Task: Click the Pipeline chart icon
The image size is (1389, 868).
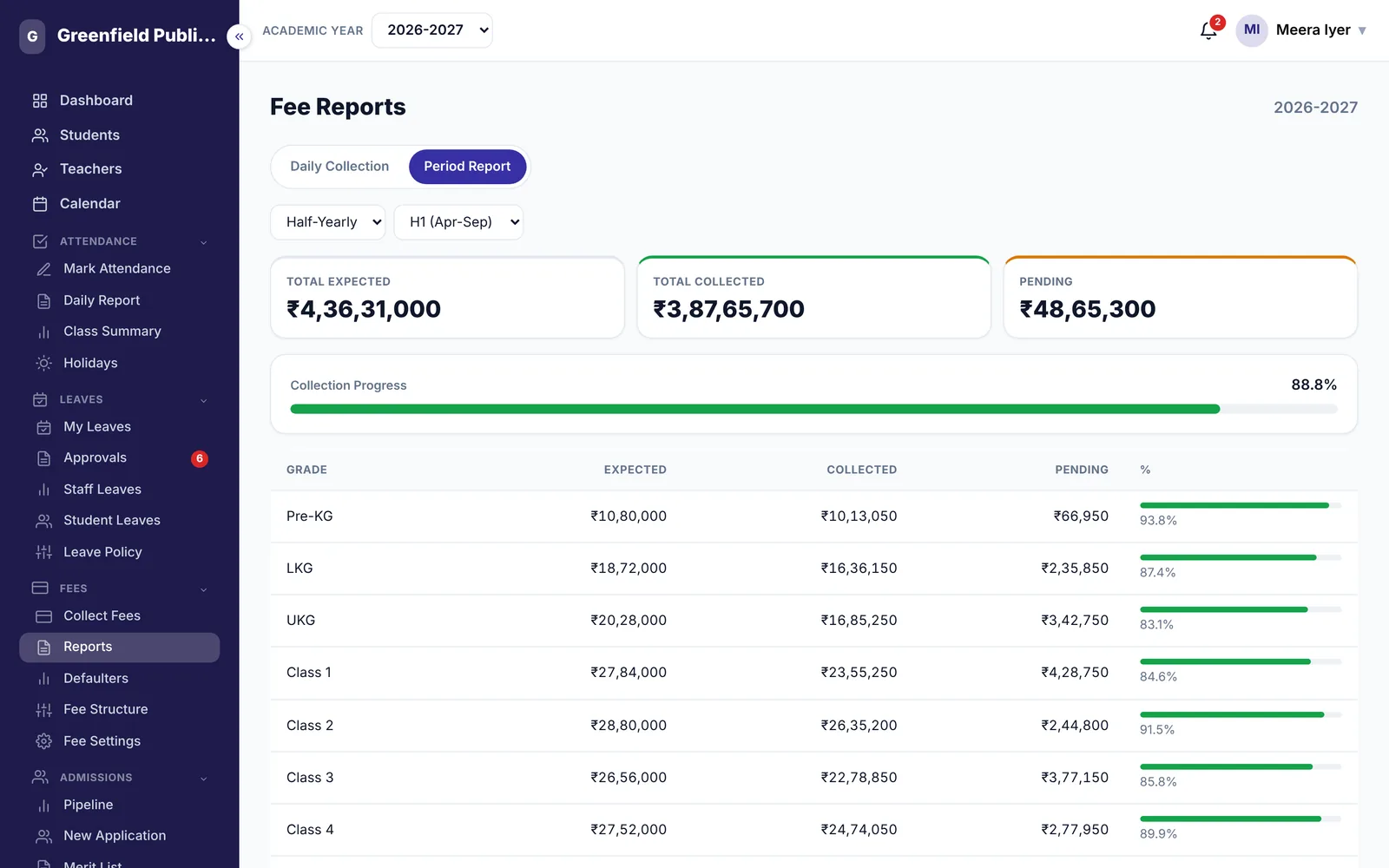Action: point(43,806)
